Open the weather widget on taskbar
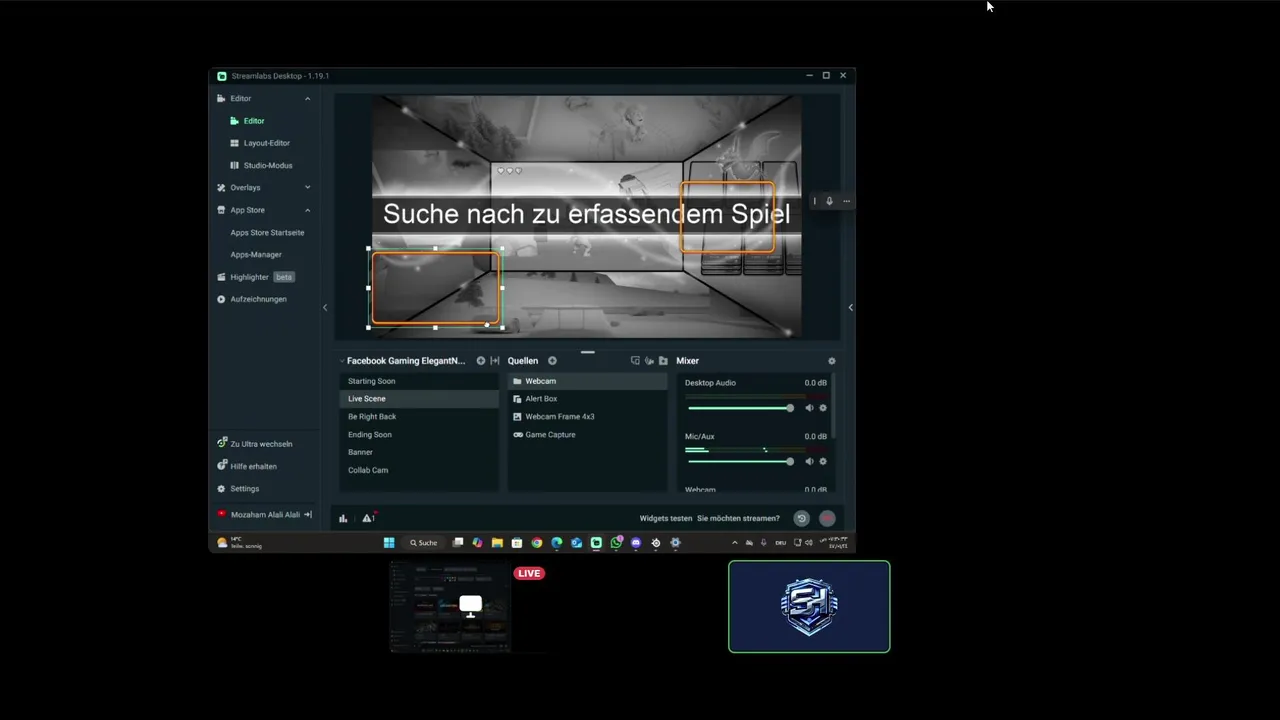Image resolution: width=1280 pixels, height=720 pixels. [240, 543]
